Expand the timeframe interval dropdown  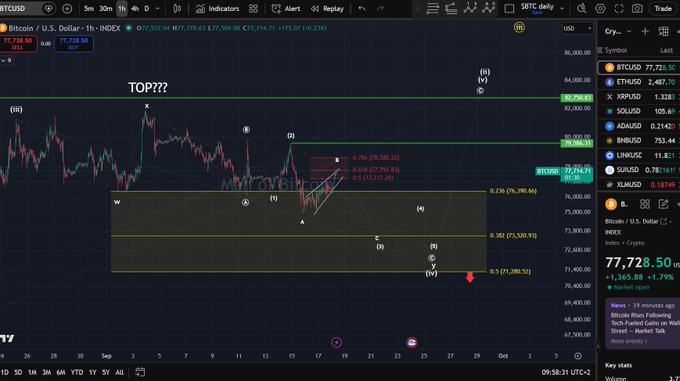coord(157,8)
